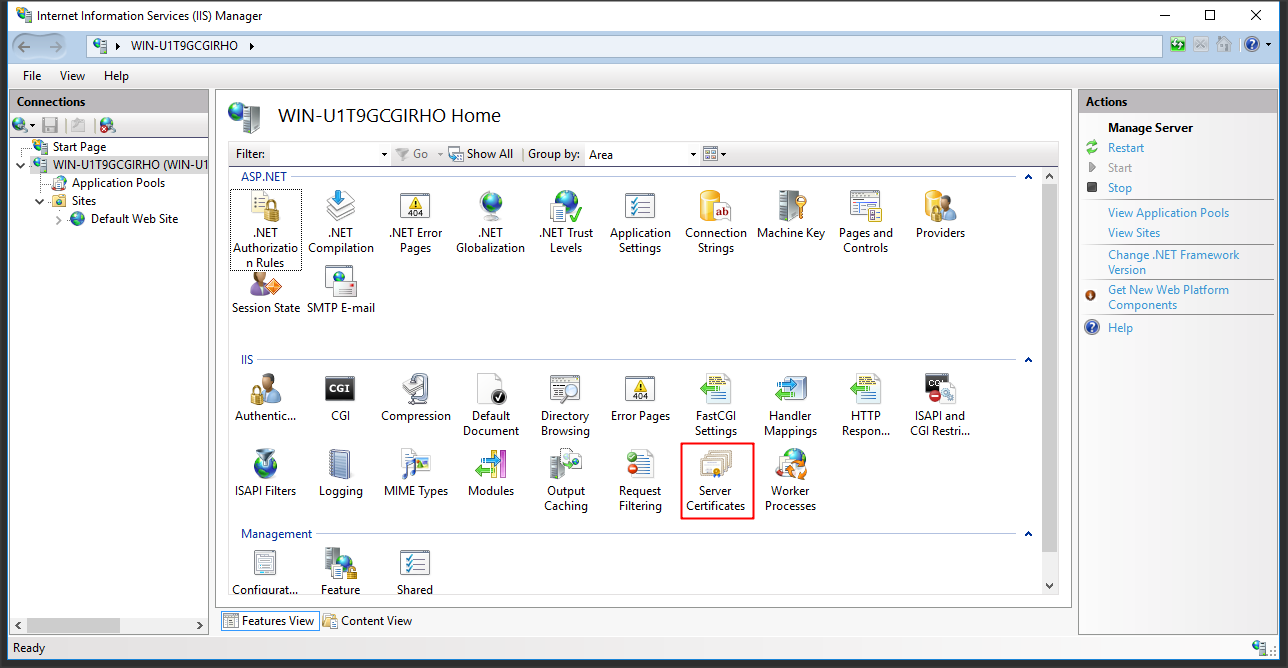Click View Application Pools link

[x=1168, y=213]
